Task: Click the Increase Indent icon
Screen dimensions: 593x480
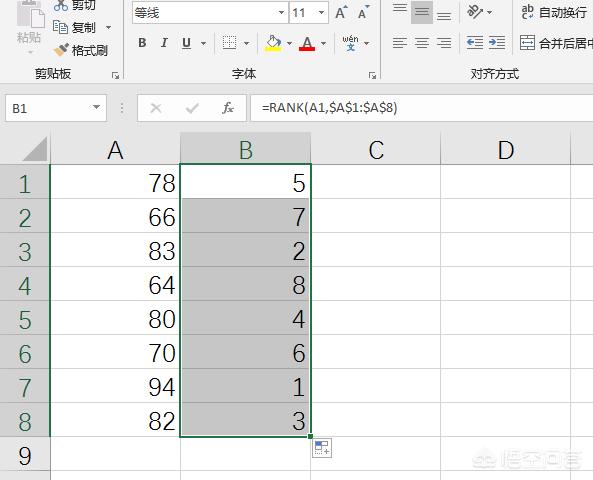Action: (x=497, y=42)
